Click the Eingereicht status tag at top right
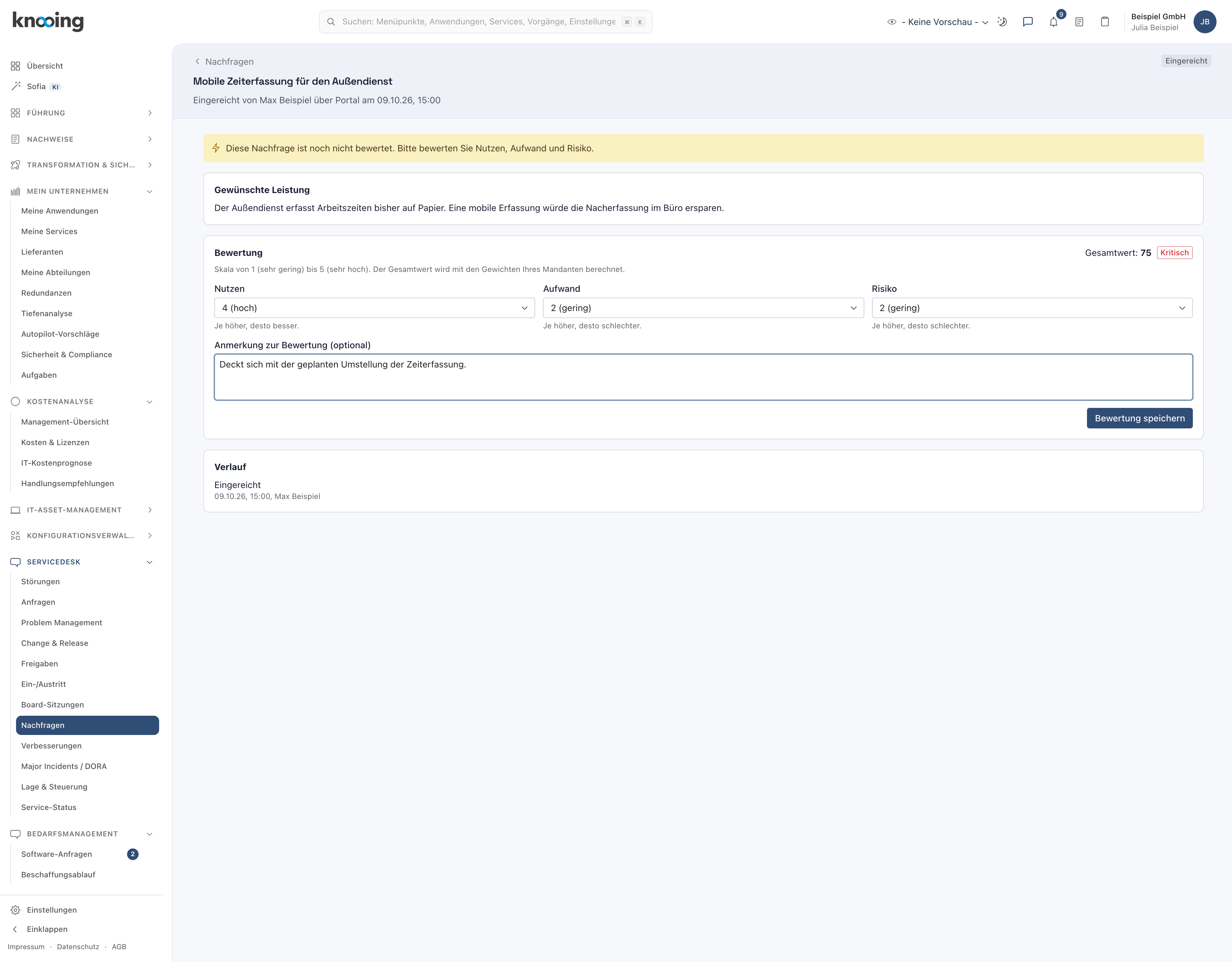 click(x=1186, y=61)
